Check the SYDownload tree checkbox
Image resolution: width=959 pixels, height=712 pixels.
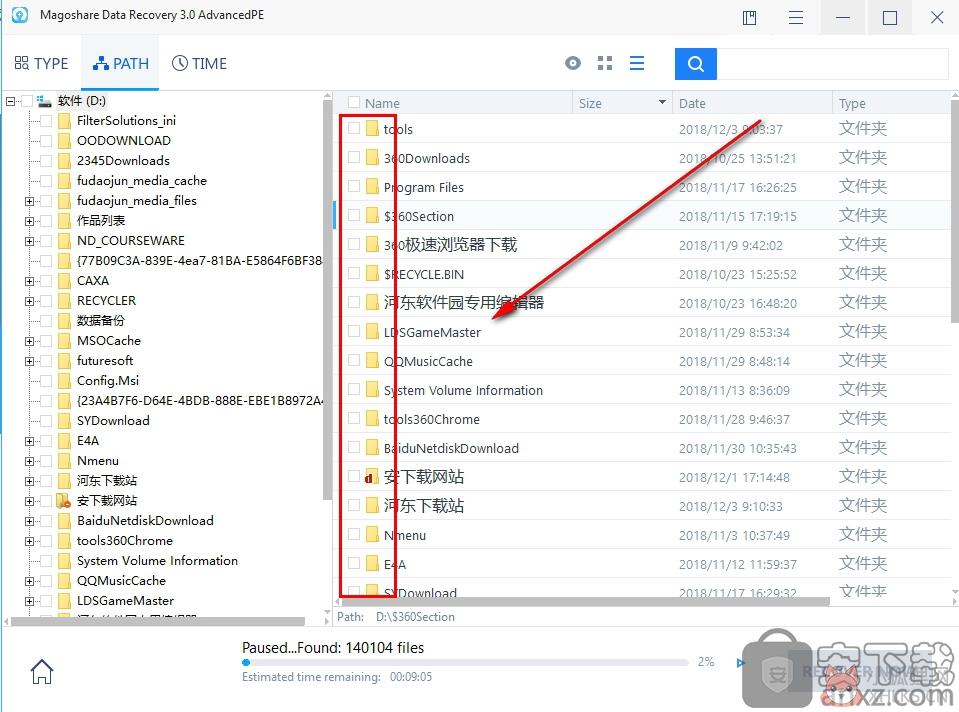tap(45, 421)
